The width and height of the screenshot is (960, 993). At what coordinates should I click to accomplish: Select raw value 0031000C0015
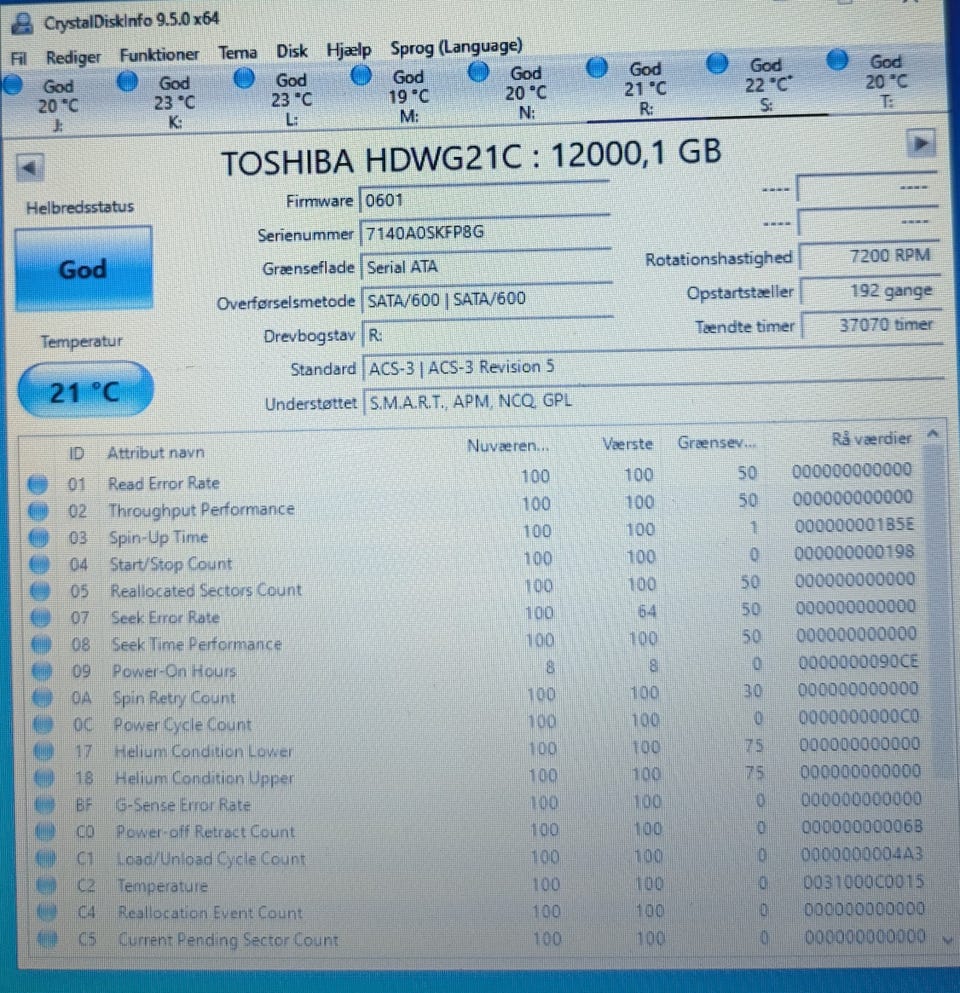click(x=863, y=882)
